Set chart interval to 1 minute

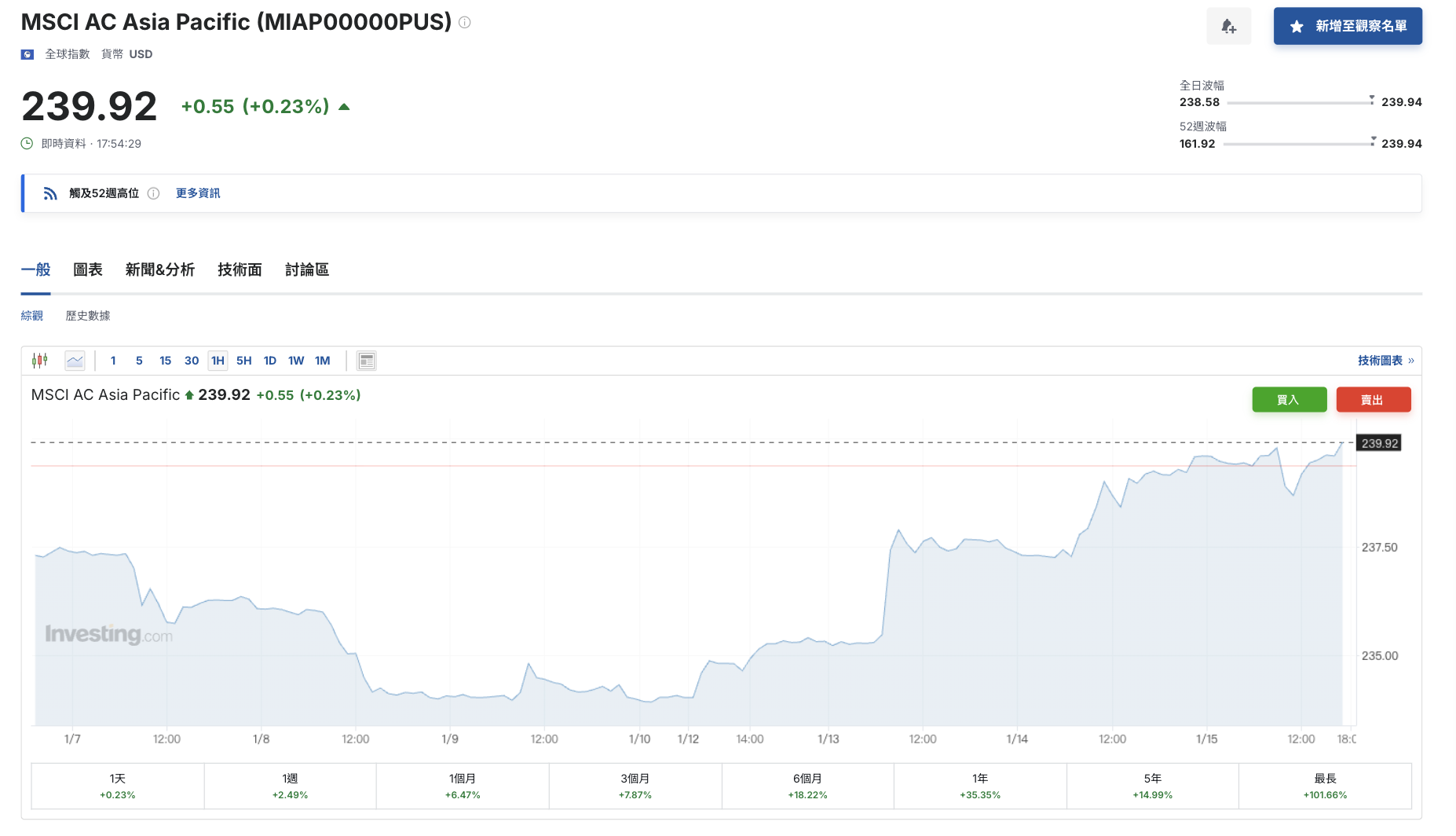coord(113,361)
